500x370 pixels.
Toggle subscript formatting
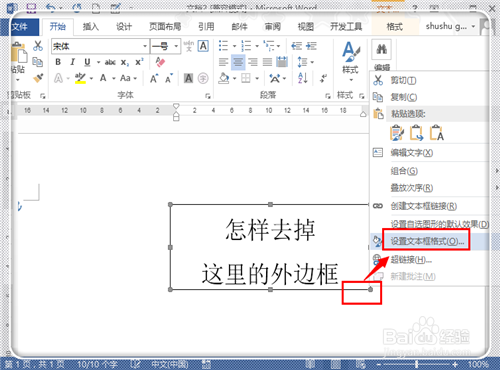pyautogui.click(x=125, y=62)
